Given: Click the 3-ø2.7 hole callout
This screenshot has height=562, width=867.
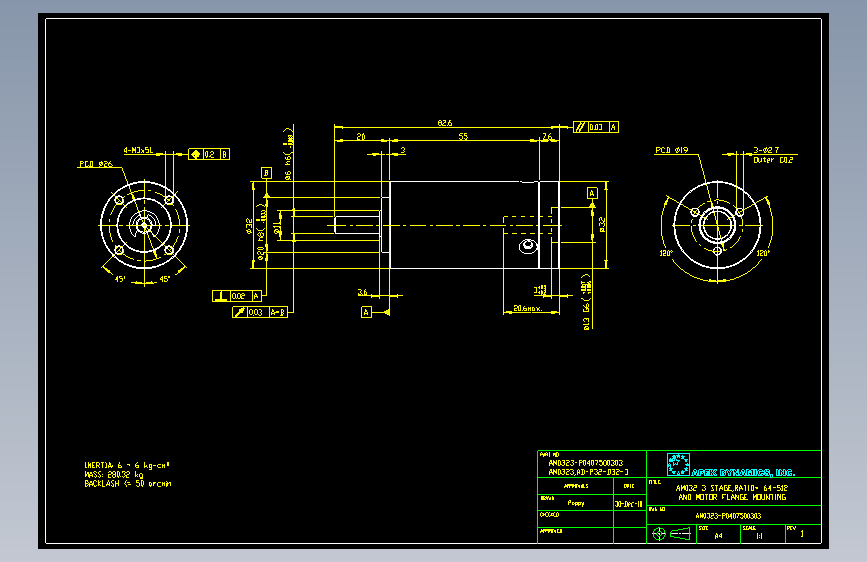Looking at the screenshot, I should coord(766,150).
